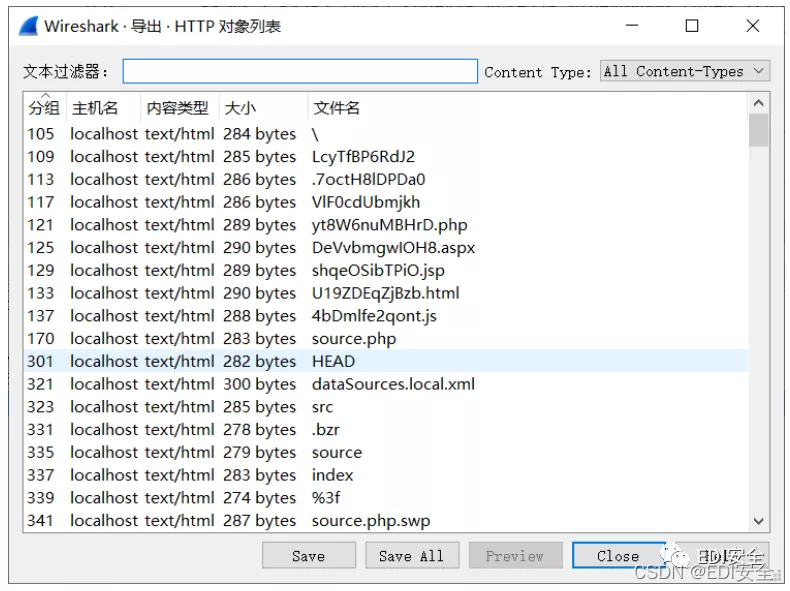Click the Save button
790x591 pixels.
click(x=308, y=556)
